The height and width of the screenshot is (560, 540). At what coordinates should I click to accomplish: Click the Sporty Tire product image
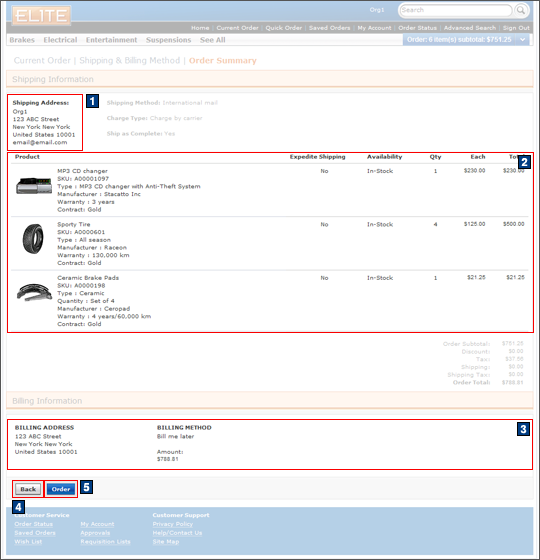(33, 239)
